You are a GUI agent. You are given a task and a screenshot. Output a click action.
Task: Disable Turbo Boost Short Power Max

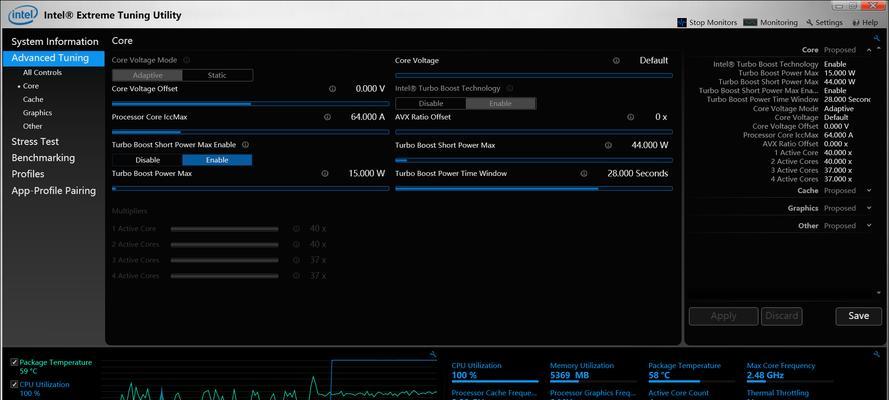[147, 160]
